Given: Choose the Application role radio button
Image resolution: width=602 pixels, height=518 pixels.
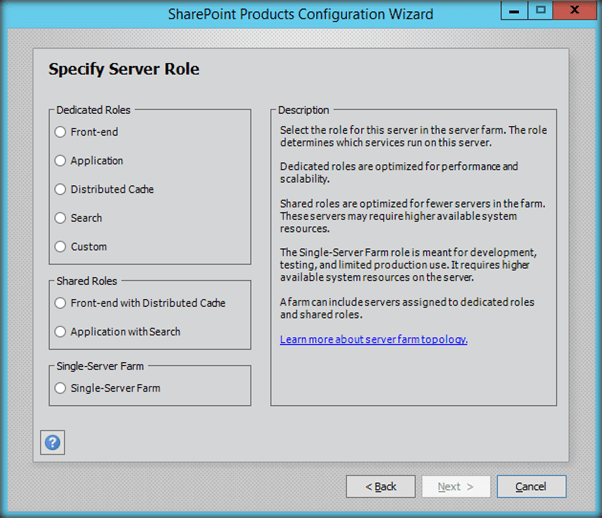Looking at the screenshot, I should point(61,161).
